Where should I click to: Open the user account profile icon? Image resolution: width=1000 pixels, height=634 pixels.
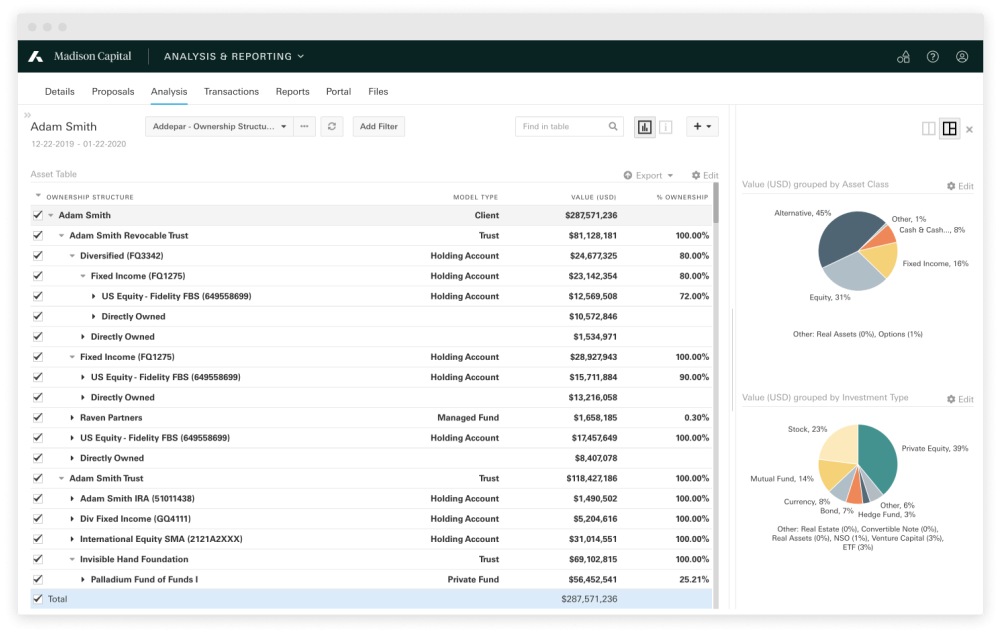(962, 57)
